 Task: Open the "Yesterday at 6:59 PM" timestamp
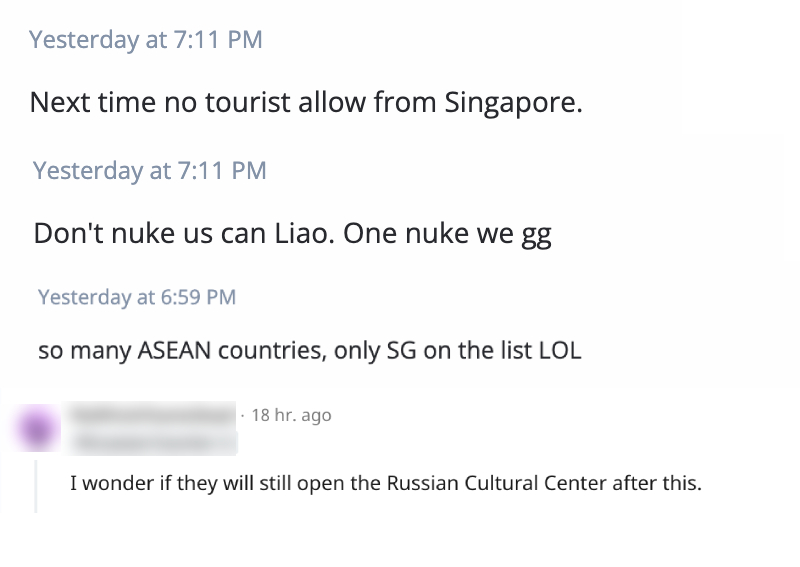click(137, 297)
